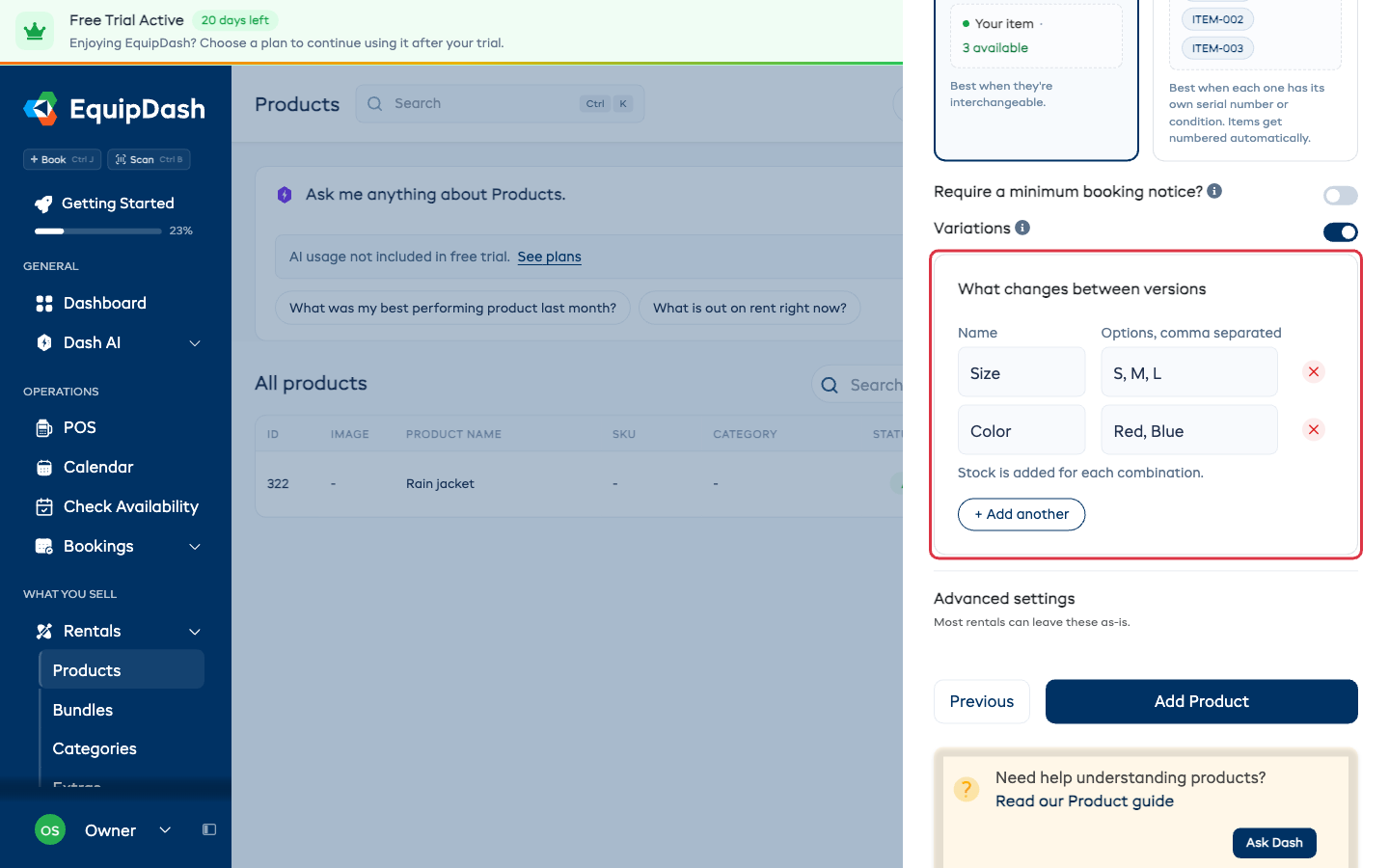Click the Previous button

coord(982,702)
